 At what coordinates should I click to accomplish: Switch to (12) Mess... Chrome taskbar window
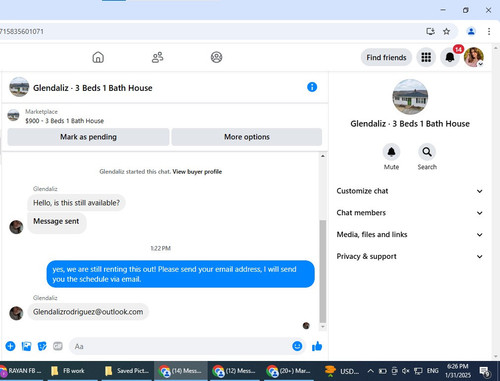tap(235, 371)
